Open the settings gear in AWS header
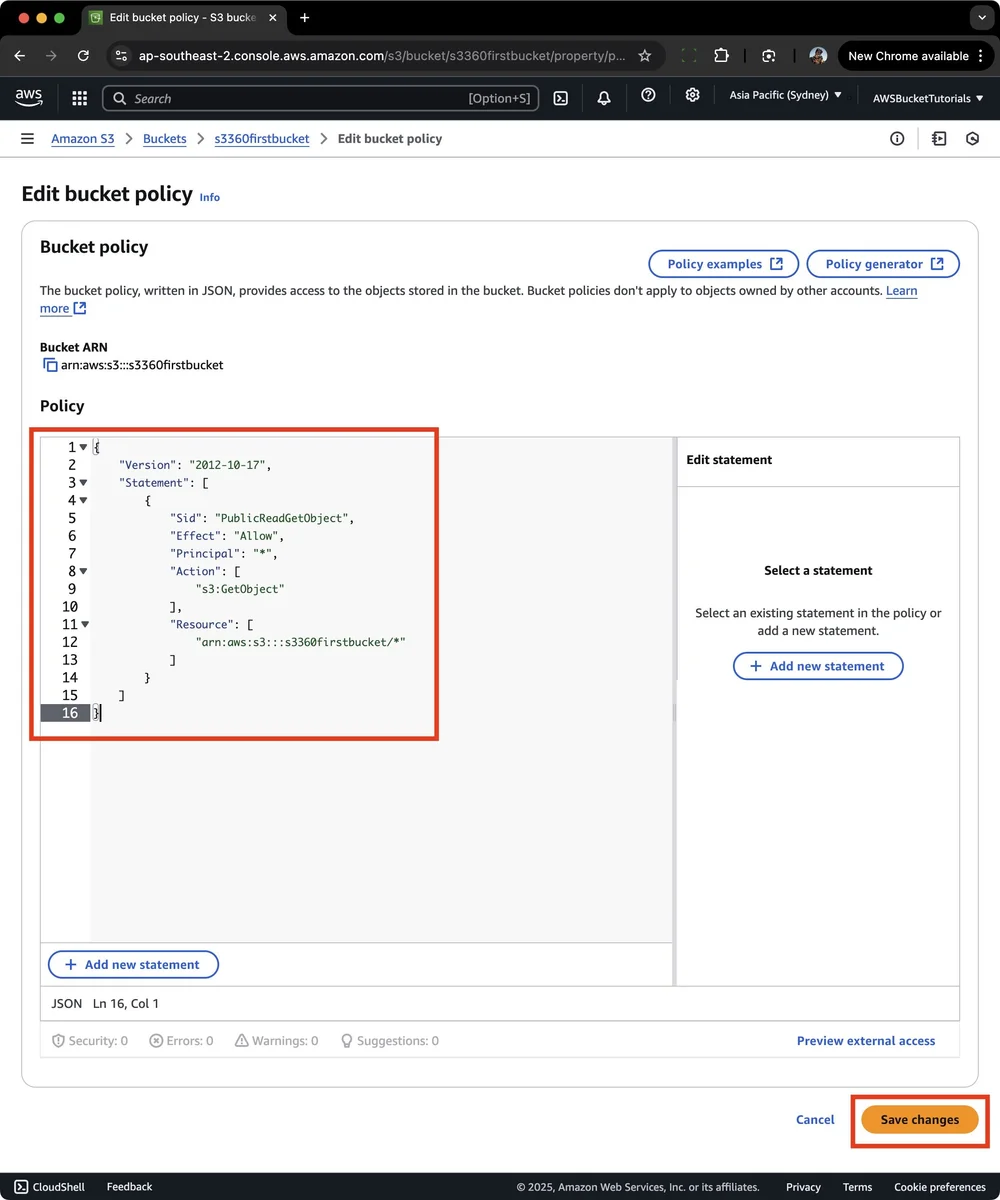The height and width of the screenshot is (1200, 1000). pos(692,95)
